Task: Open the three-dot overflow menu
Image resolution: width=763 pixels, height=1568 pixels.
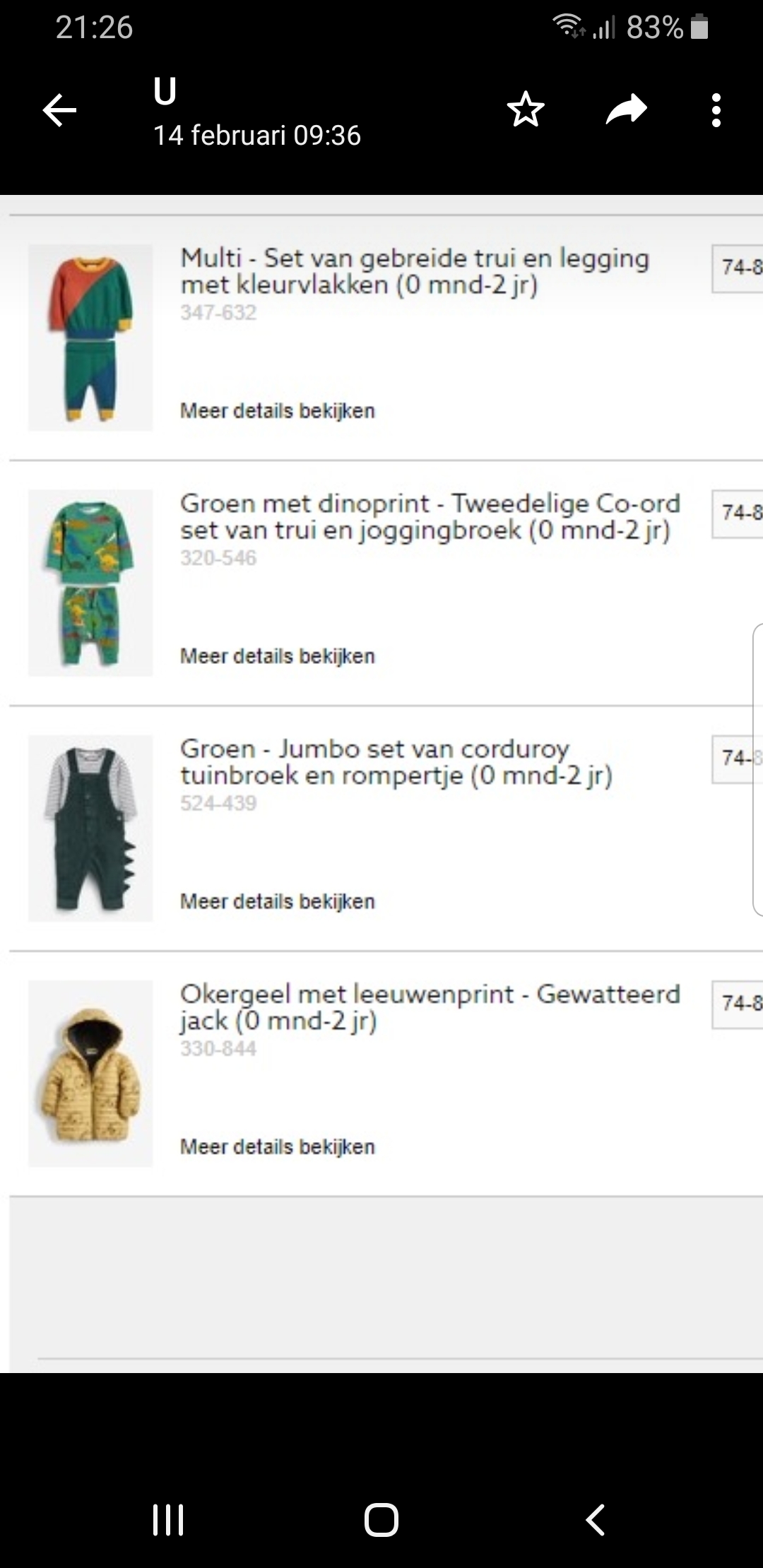Action: click(x=716, y=110)
